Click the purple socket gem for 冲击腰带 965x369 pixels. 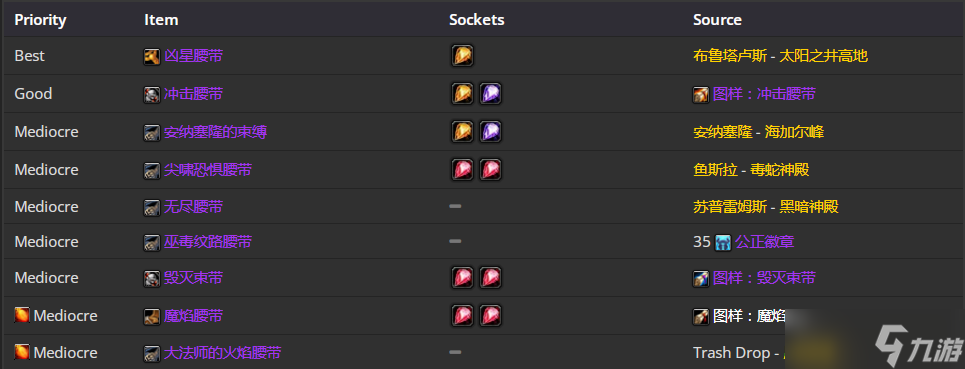tap(491, 93)
